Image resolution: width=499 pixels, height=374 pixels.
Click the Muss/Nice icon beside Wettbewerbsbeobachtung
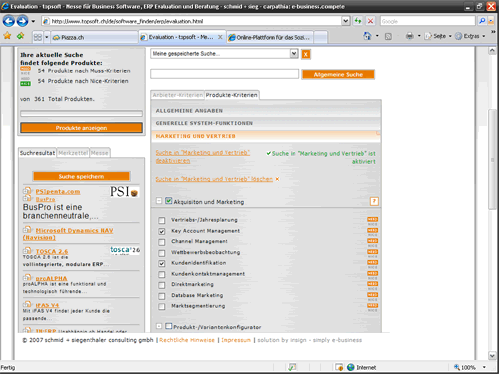372,253
